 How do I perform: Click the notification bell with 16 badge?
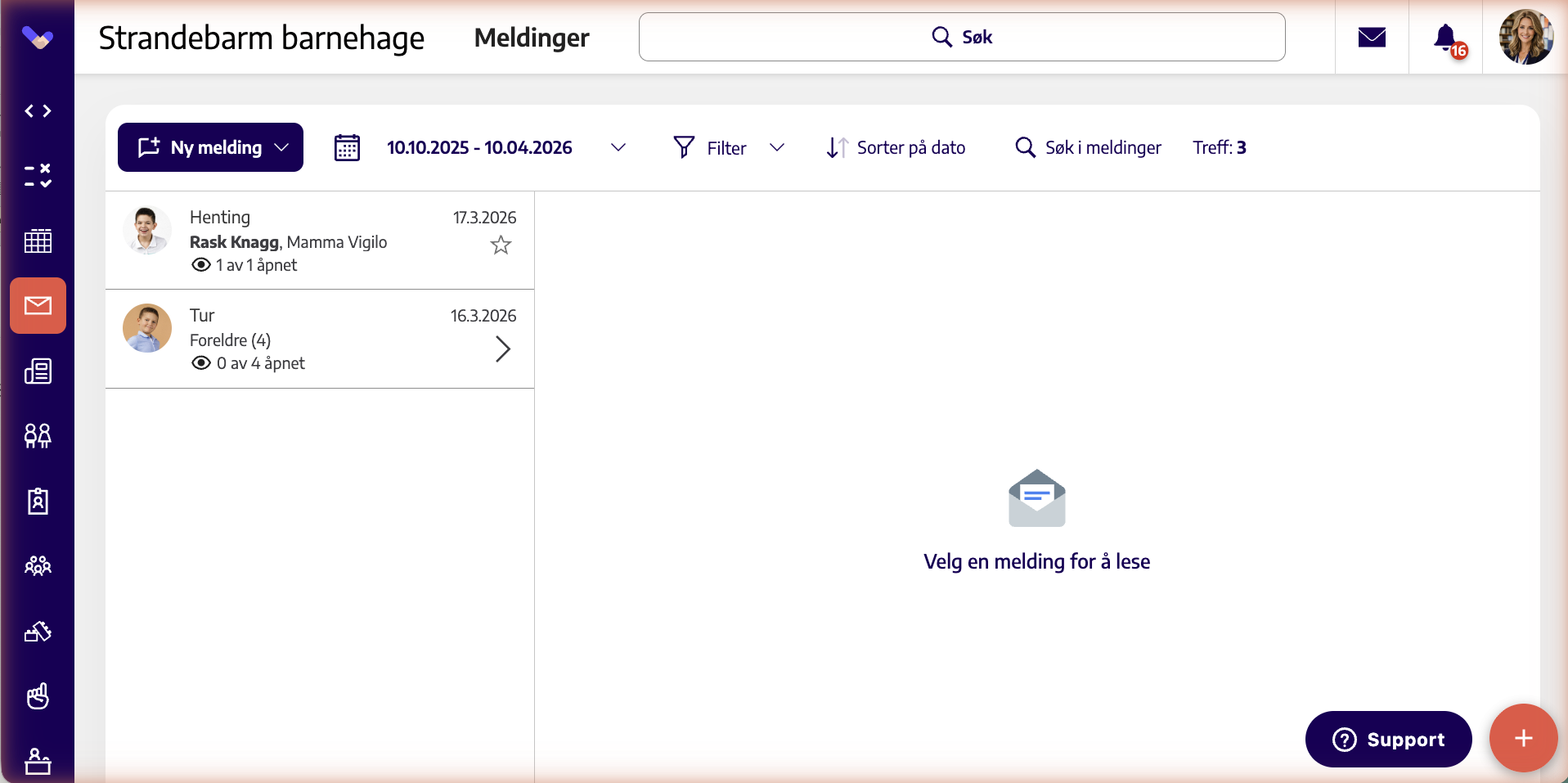point(1446,38)
